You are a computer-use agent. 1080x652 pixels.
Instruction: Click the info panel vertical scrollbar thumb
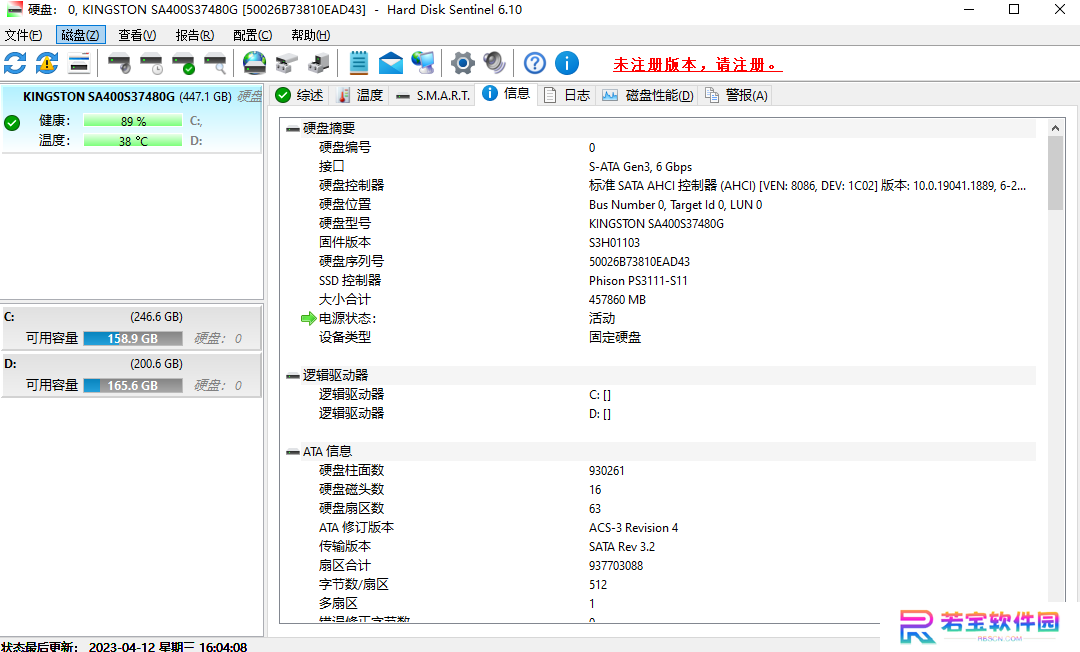(1055, 173)
